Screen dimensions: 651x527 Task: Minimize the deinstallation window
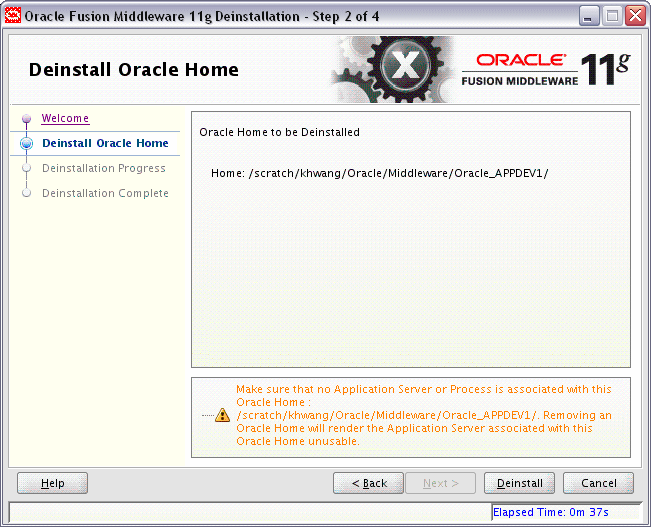click(x=589, y=16)
